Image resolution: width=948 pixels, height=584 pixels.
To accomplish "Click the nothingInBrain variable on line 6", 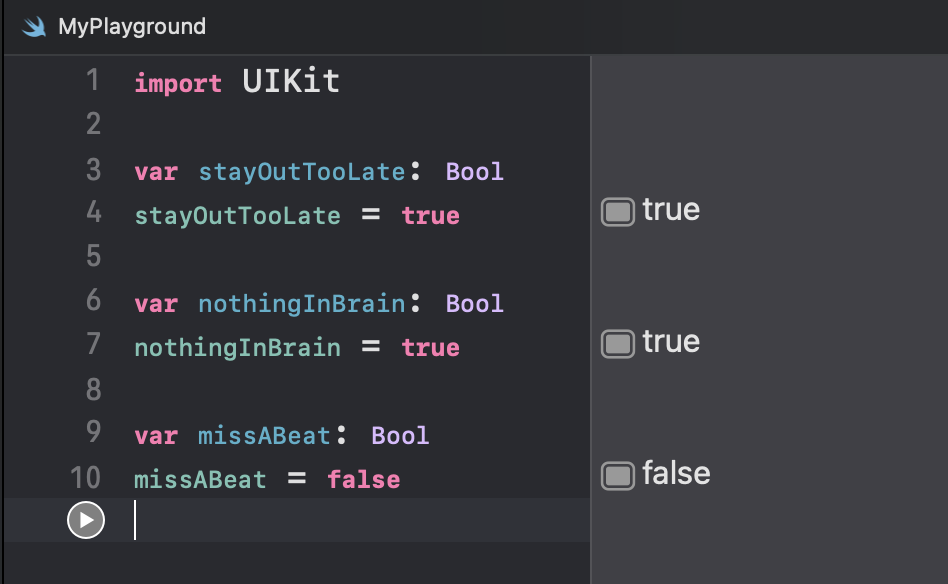I will coord(301,303).
